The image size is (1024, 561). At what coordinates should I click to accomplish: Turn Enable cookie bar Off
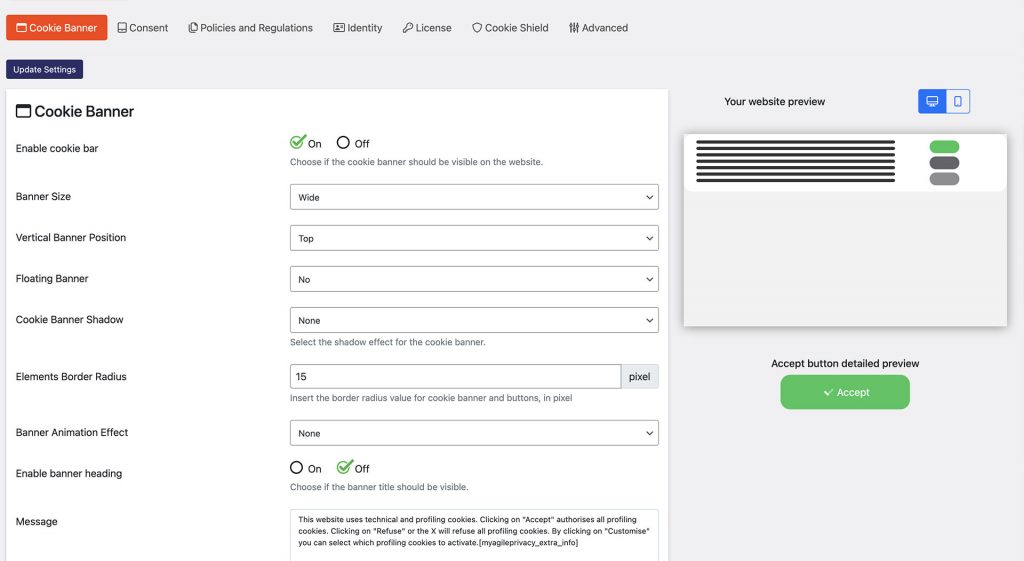click(343, 142)
